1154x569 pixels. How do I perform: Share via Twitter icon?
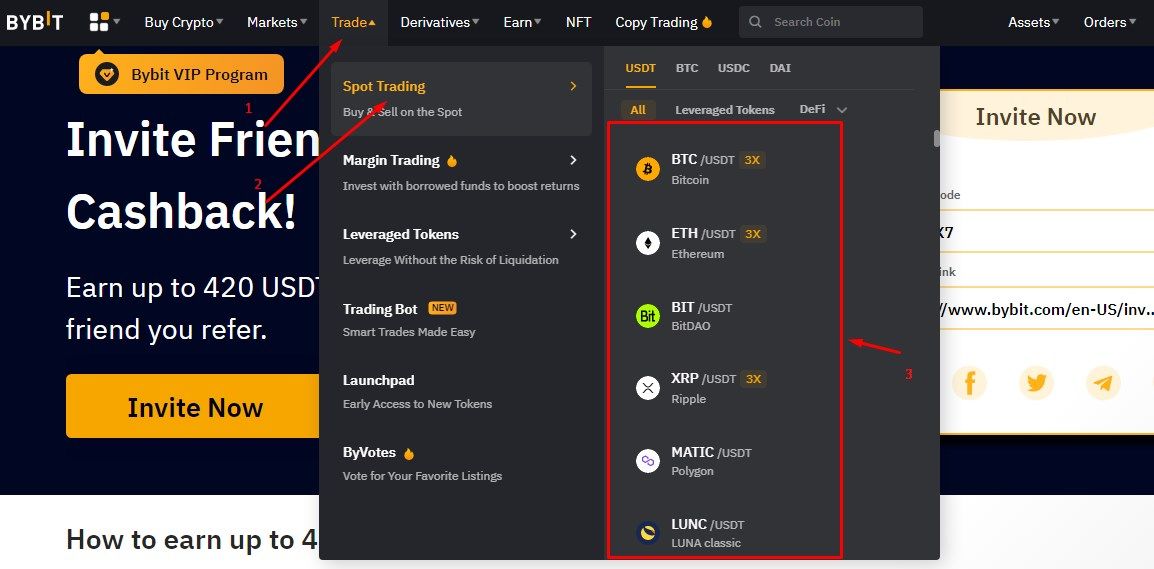coord(1036,383)
